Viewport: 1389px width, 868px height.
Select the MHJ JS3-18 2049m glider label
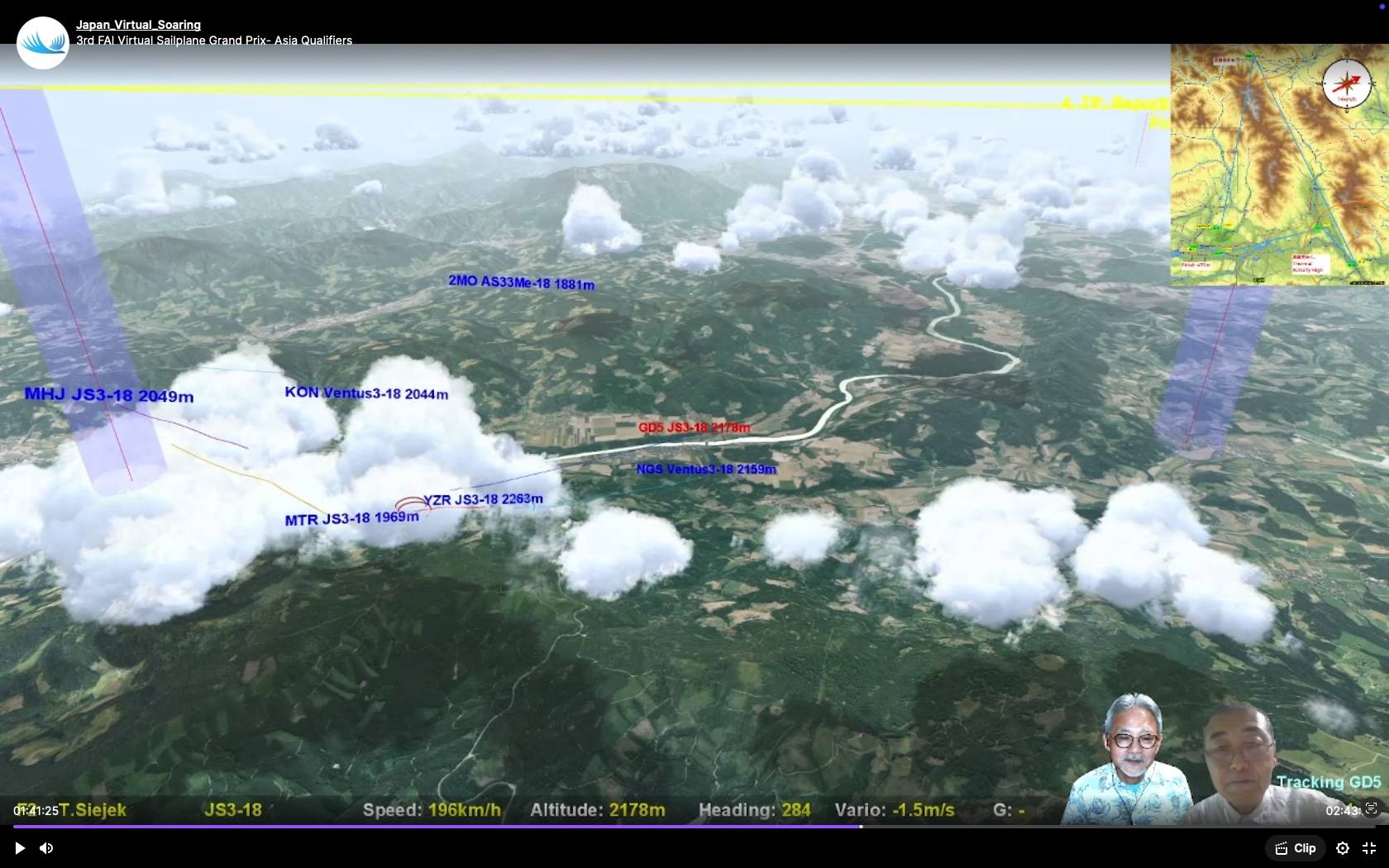(109, 395)
